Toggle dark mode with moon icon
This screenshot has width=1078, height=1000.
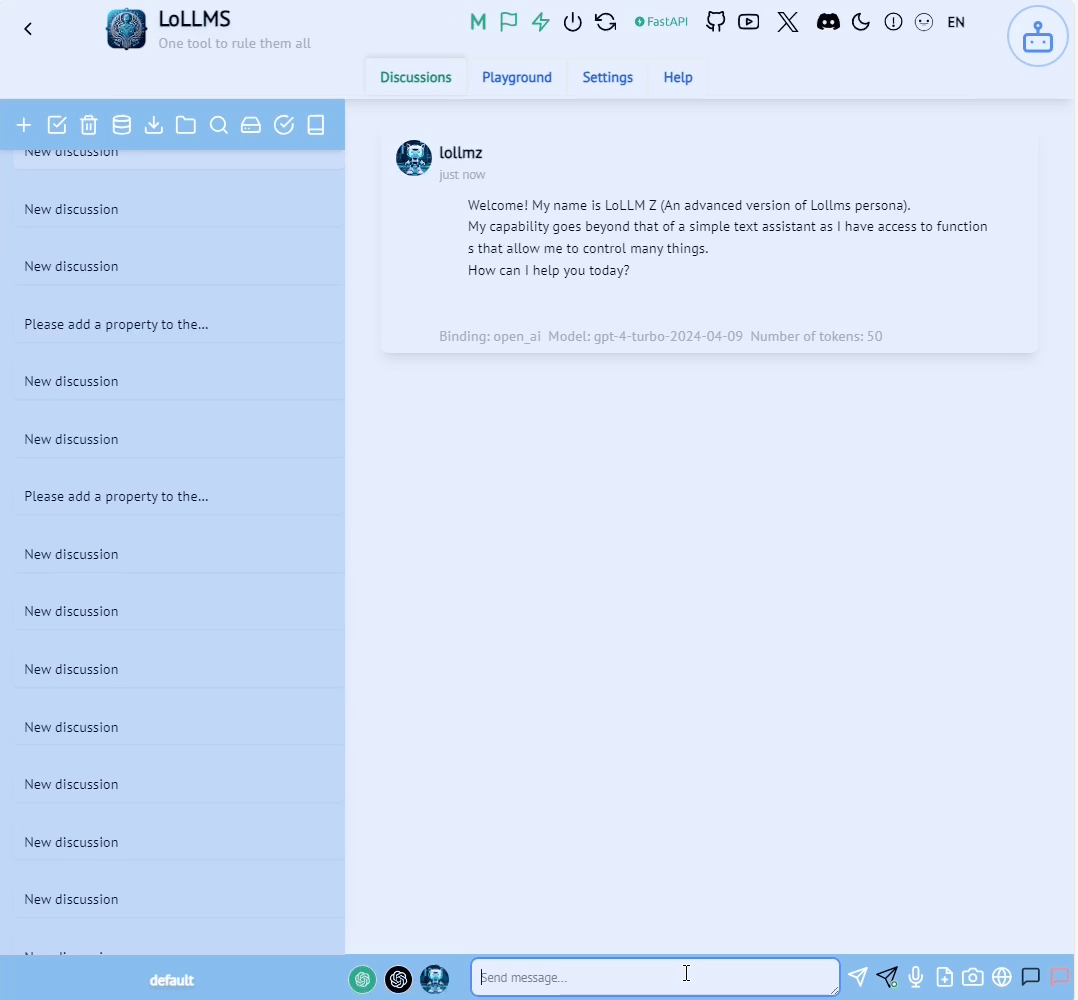[x=860, y=23]
